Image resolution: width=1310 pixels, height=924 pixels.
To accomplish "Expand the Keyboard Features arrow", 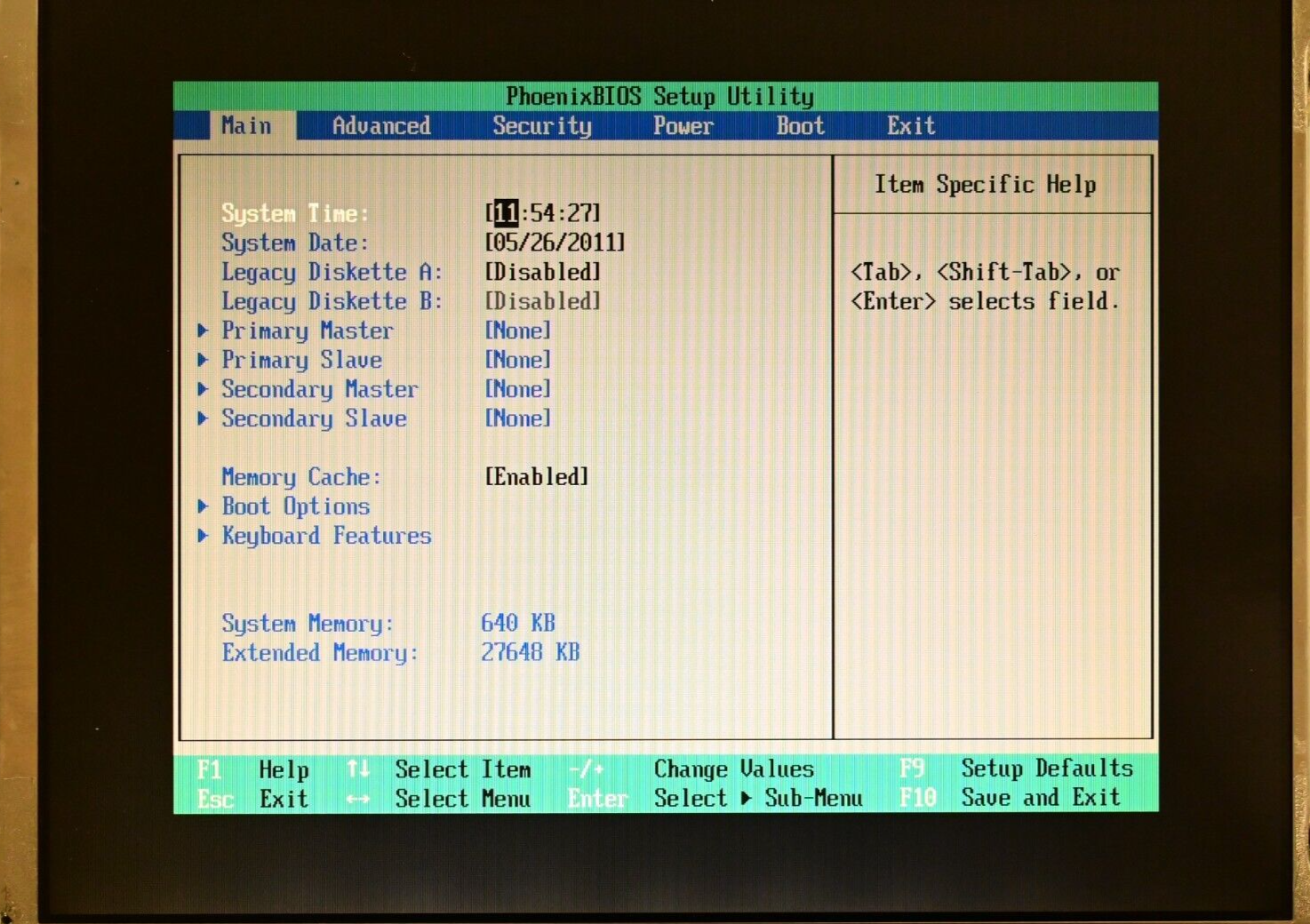I will click(x=203, y=536).
